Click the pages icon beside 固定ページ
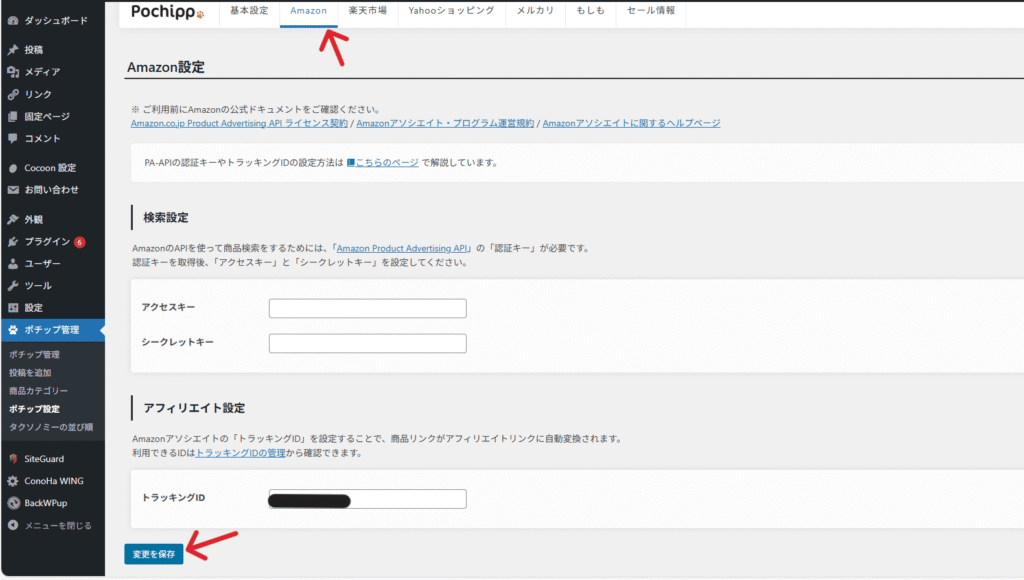This screenshot has height=580, width=1024. [13, 116]
